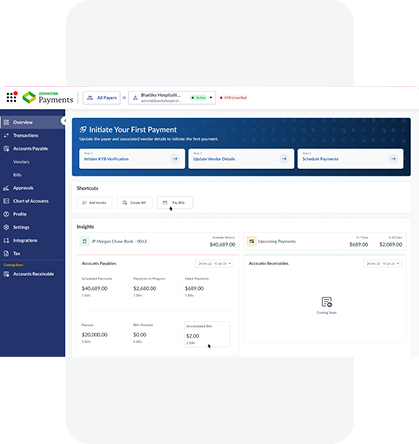Click Failed Payments $689.00 value
Image resolution: width=419 pixels, height=444 pixels.
tap(194, 288)
